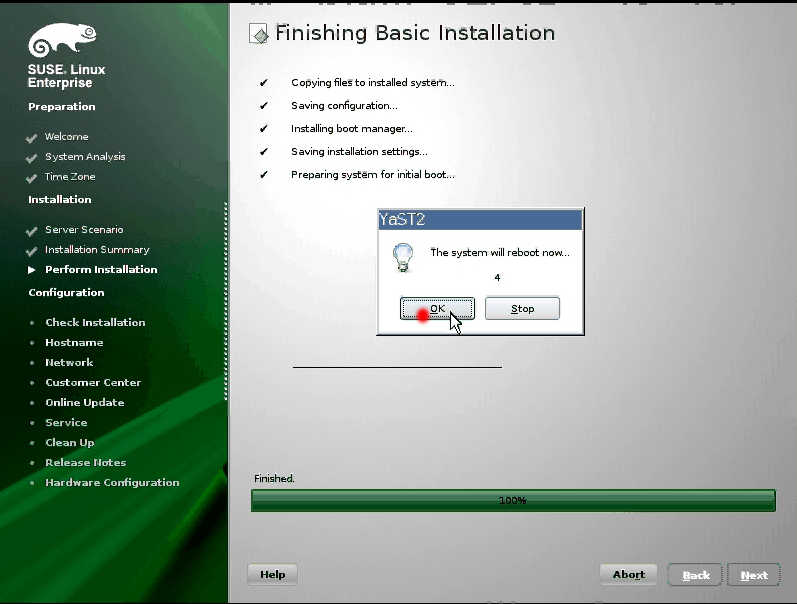
Task: Select the Clean Up step
Action: [70, 442]
